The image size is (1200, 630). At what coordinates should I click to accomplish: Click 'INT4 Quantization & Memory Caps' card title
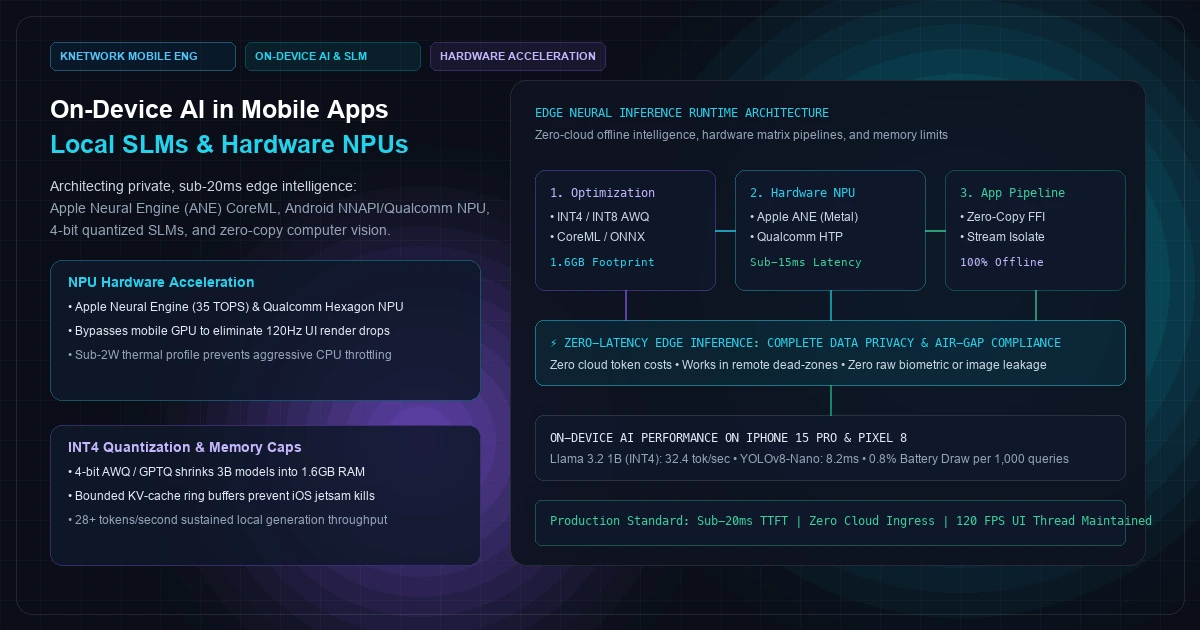[185, 447]
